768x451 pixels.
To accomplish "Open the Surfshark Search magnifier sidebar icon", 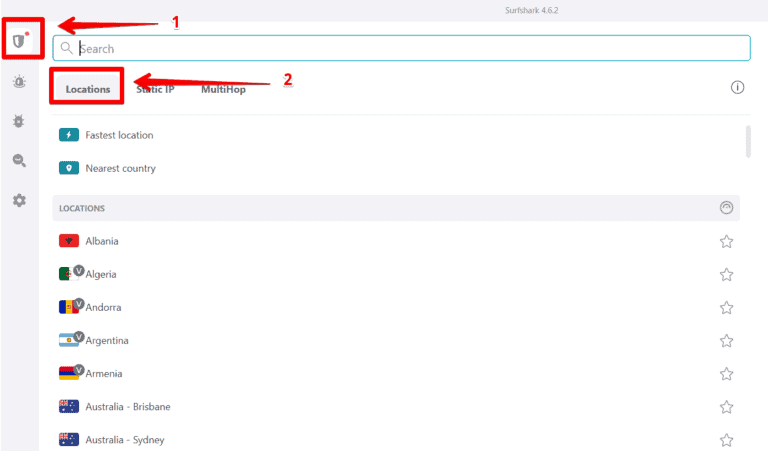I will point(19,161).
